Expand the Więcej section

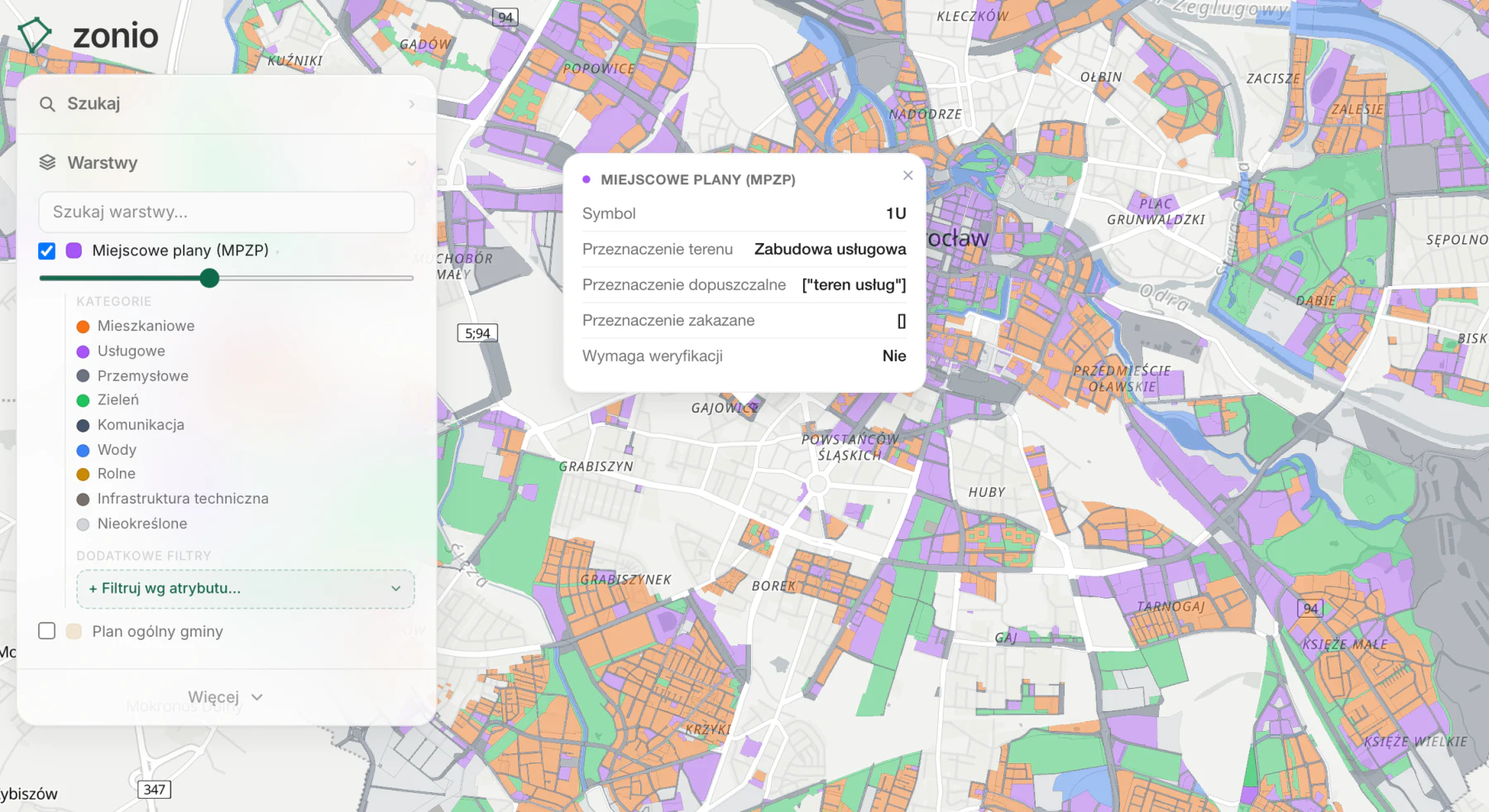pos(226,697)
